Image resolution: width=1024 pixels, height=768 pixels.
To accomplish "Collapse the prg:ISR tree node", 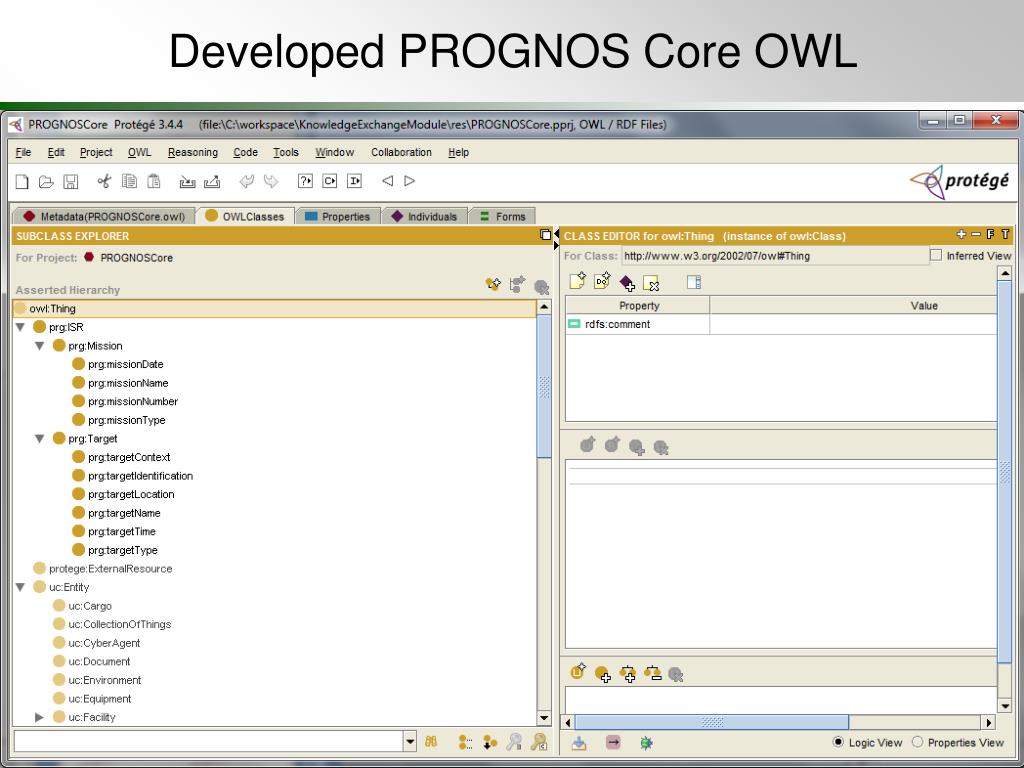I will 20,327.
